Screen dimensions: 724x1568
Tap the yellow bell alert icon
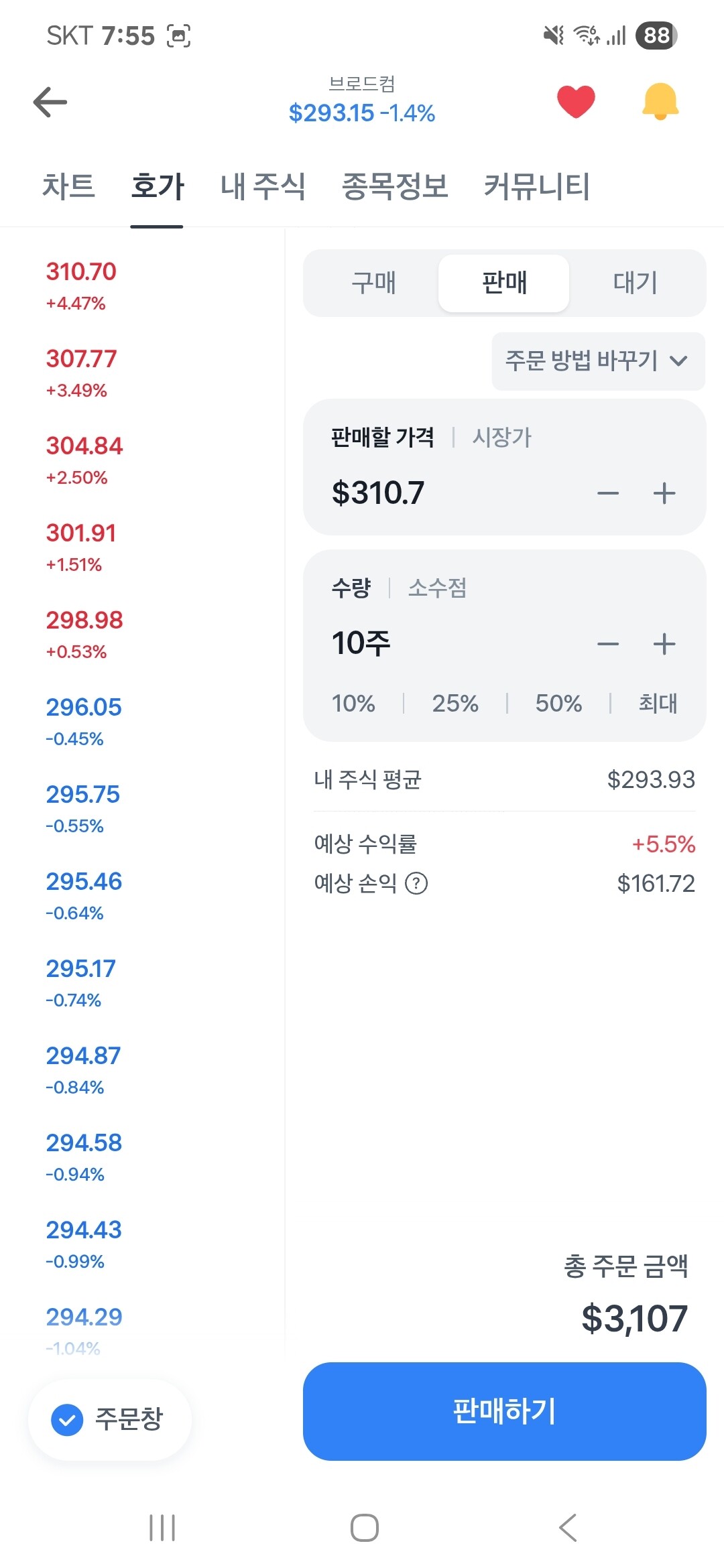(660, 102)
